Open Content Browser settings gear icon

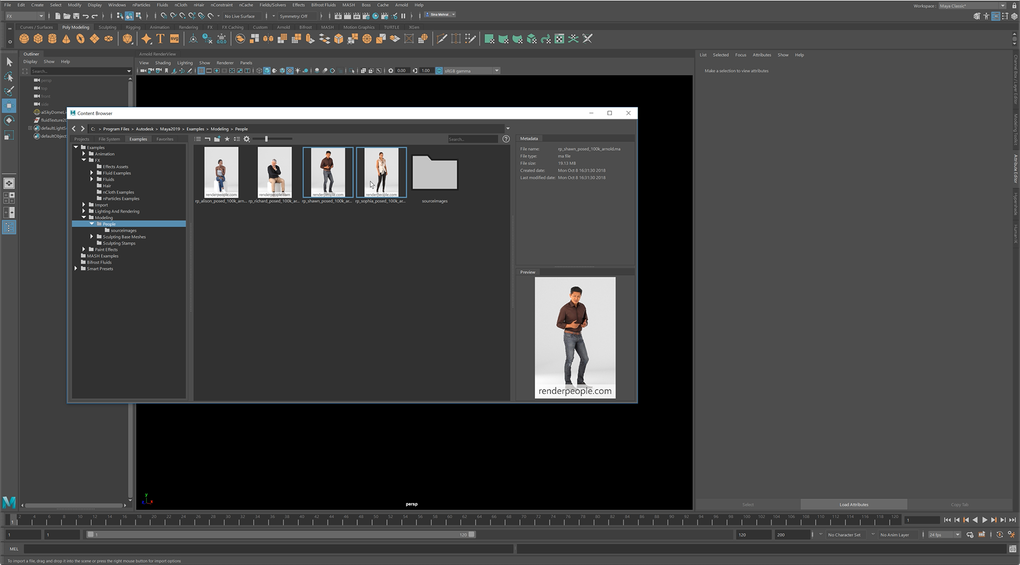pos(246,139)
